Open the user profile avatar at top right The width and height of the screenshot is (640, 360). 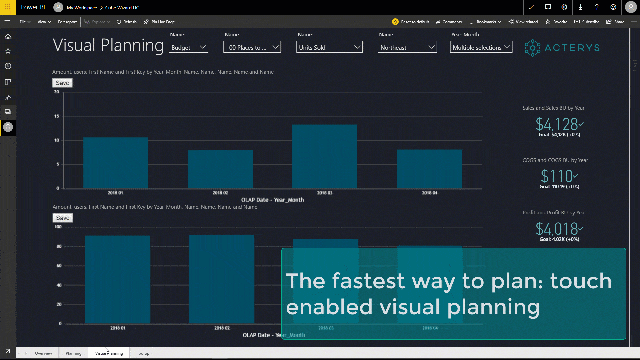tap(631, 7)
